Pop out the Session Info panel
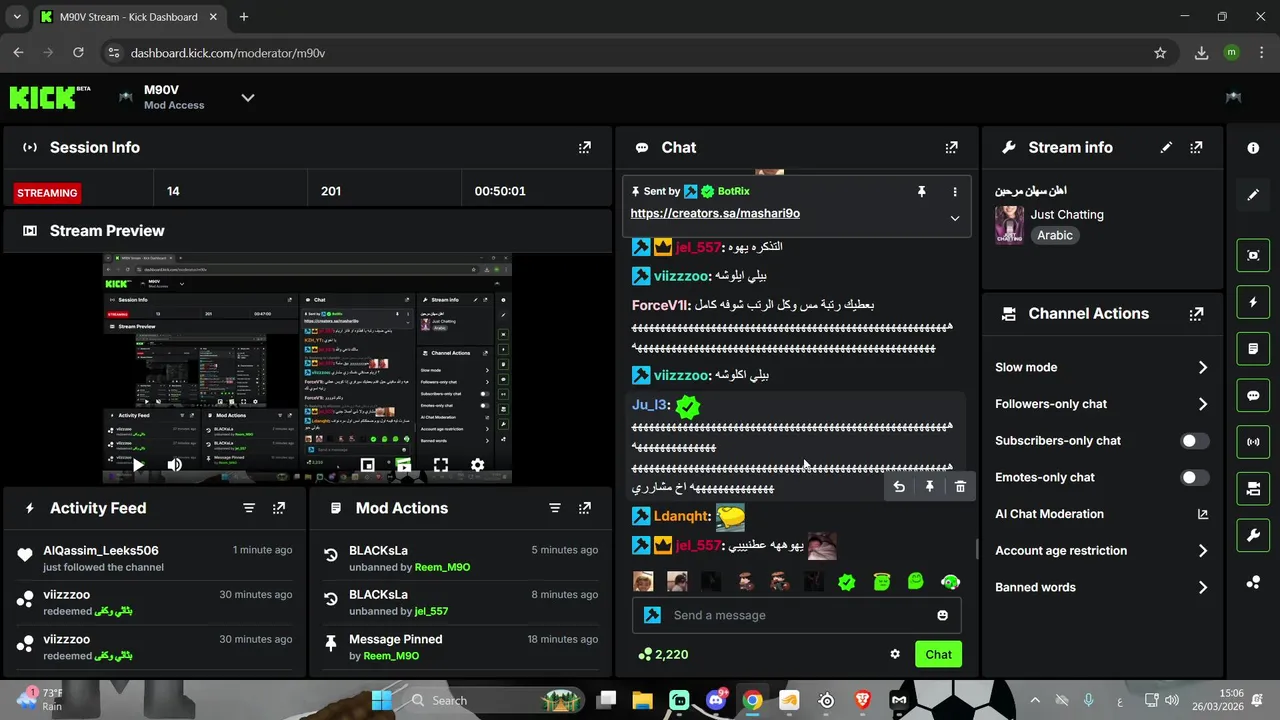The height and width of the screenshot is (720, 1280). 585,147
